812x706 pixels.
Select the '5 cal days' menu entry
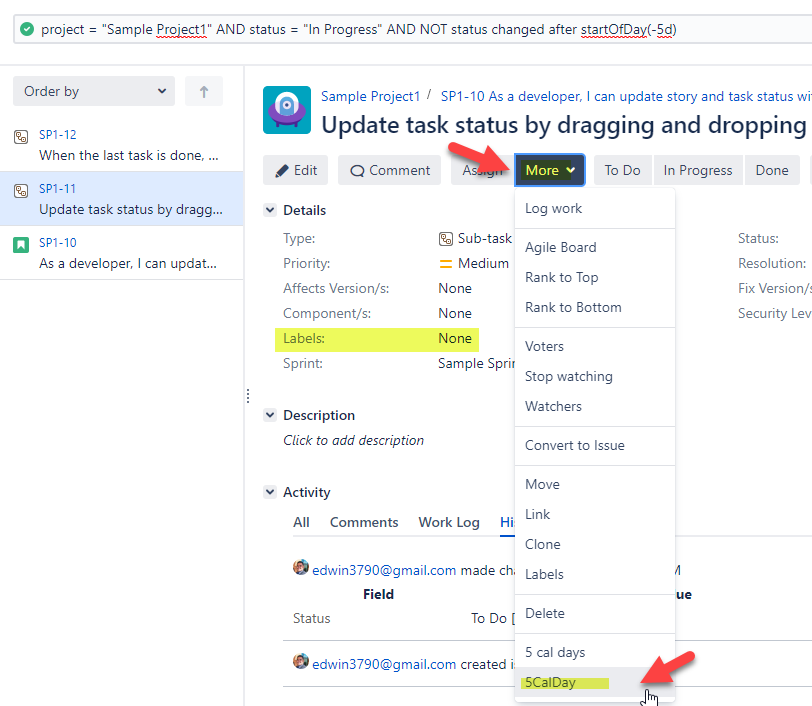coord(594,652)
